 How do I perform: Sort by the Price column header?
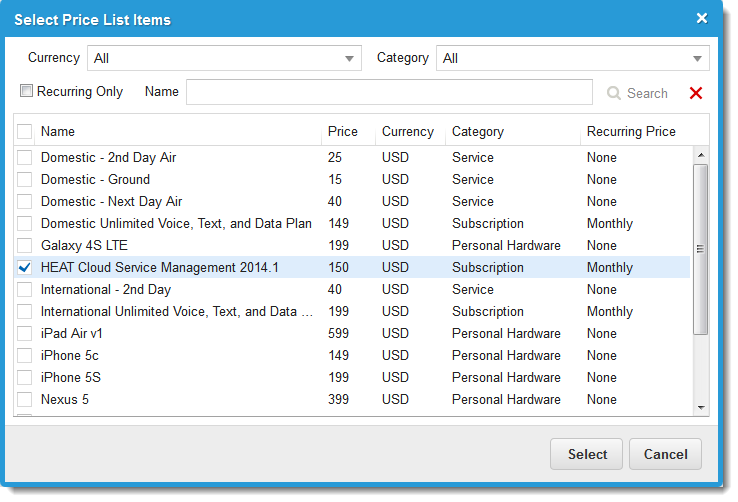pos(342,132)
